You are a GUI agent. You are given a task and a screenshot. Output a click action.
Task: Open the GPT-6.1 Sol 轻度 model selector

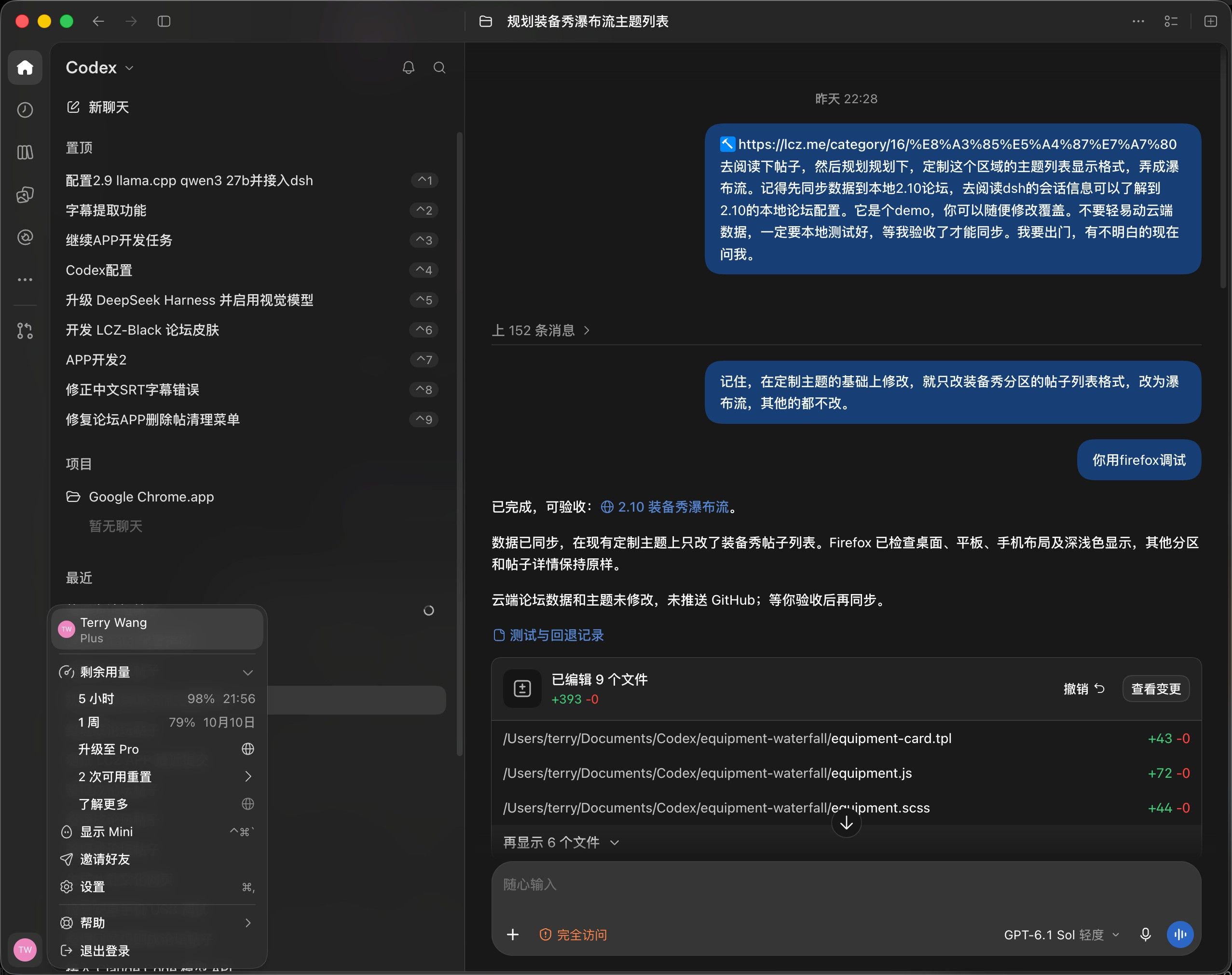click(x=1061, y=934)
